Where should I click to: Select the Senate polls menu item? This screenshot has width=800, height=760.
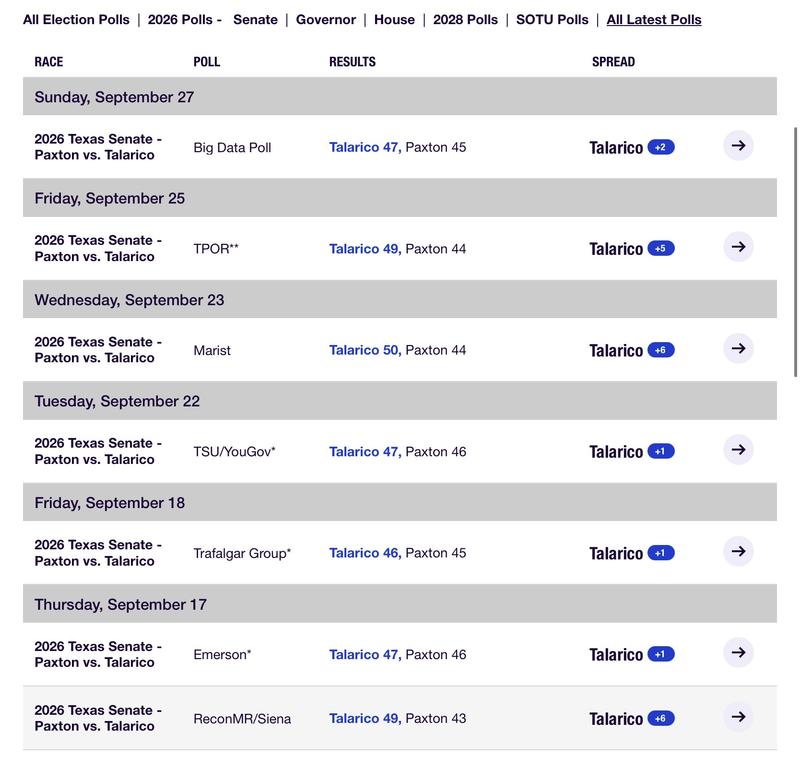(x=255, y=19)
